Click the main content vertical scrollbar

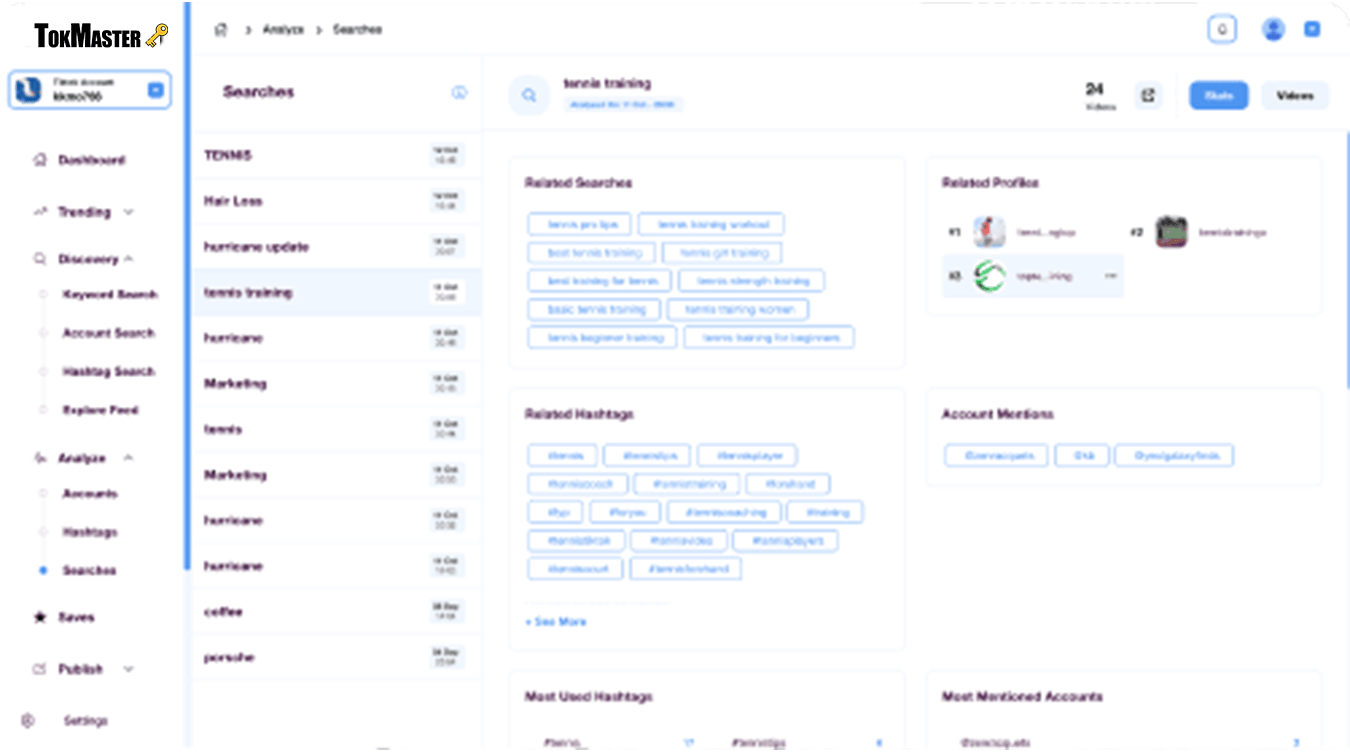pos(1347,260)
